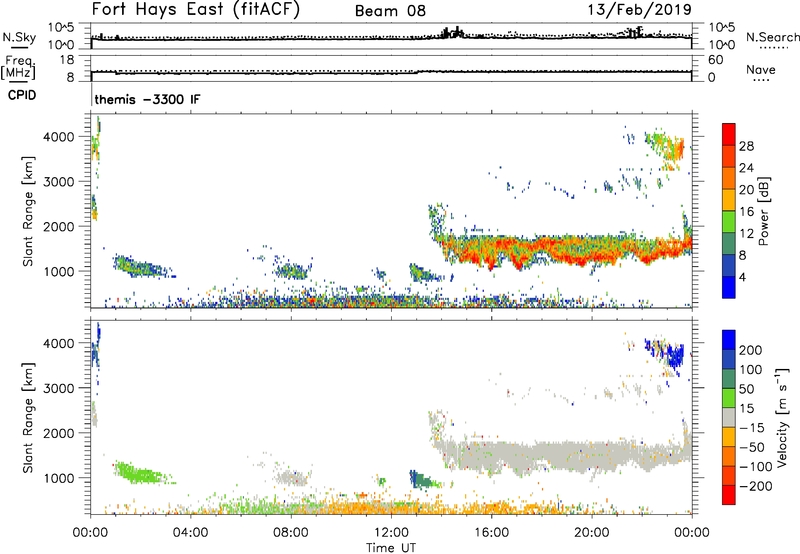Click the '18' frequency axis tick
Screen dimensions: 800x554
67,60
